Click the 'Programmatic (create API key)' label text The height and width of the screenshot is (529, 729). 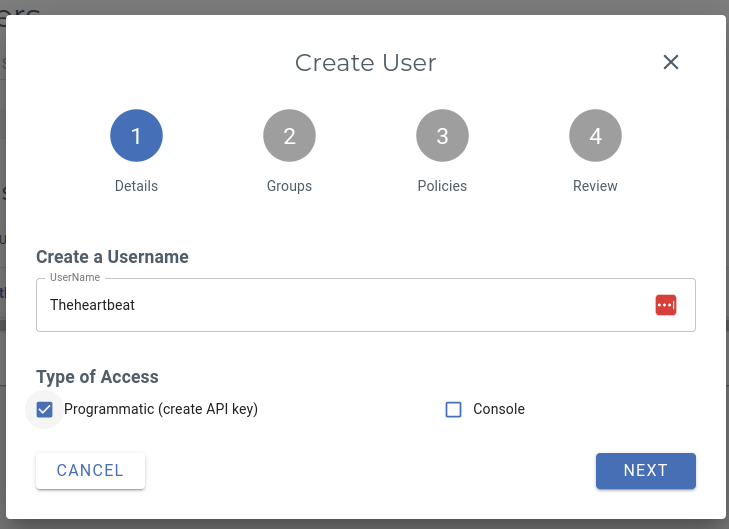click(x=161, y=409)
